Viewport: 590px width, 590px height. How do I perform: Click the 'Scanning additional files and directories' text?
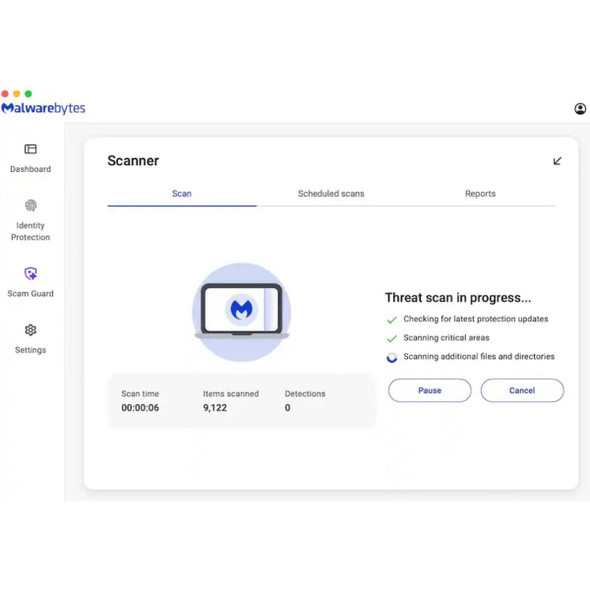point(479,356)
